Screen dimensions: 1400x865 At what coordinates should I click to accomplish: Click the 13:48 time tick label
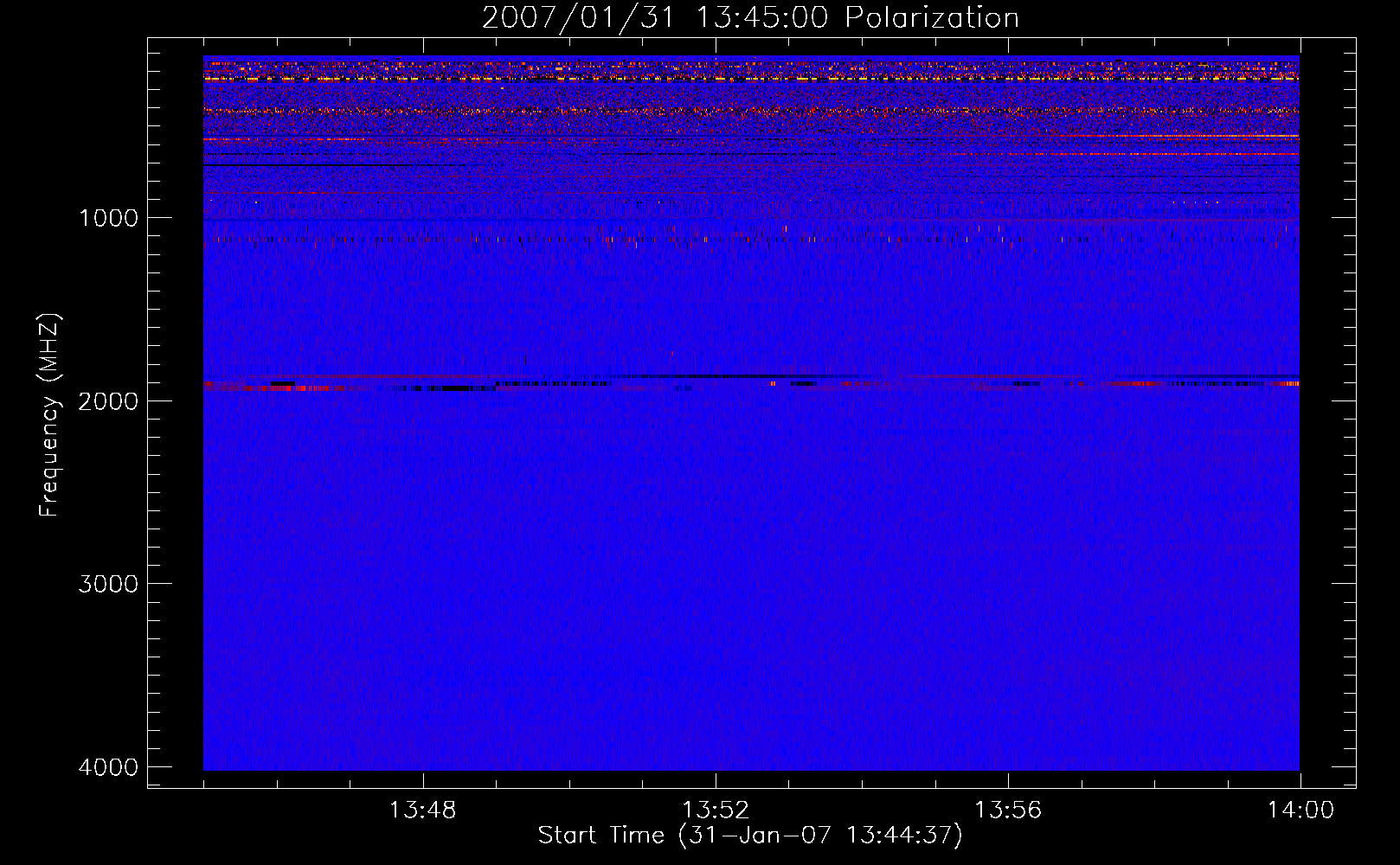(x=423, y=811)
